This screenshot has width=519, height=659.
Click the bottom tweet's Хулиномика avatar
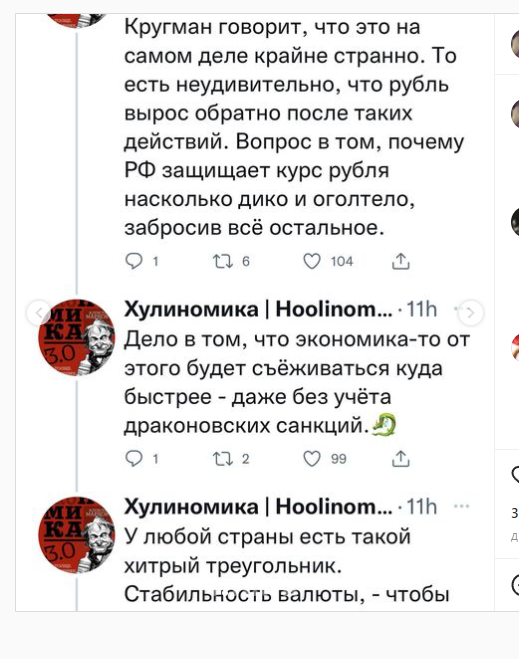click(76, 534)
